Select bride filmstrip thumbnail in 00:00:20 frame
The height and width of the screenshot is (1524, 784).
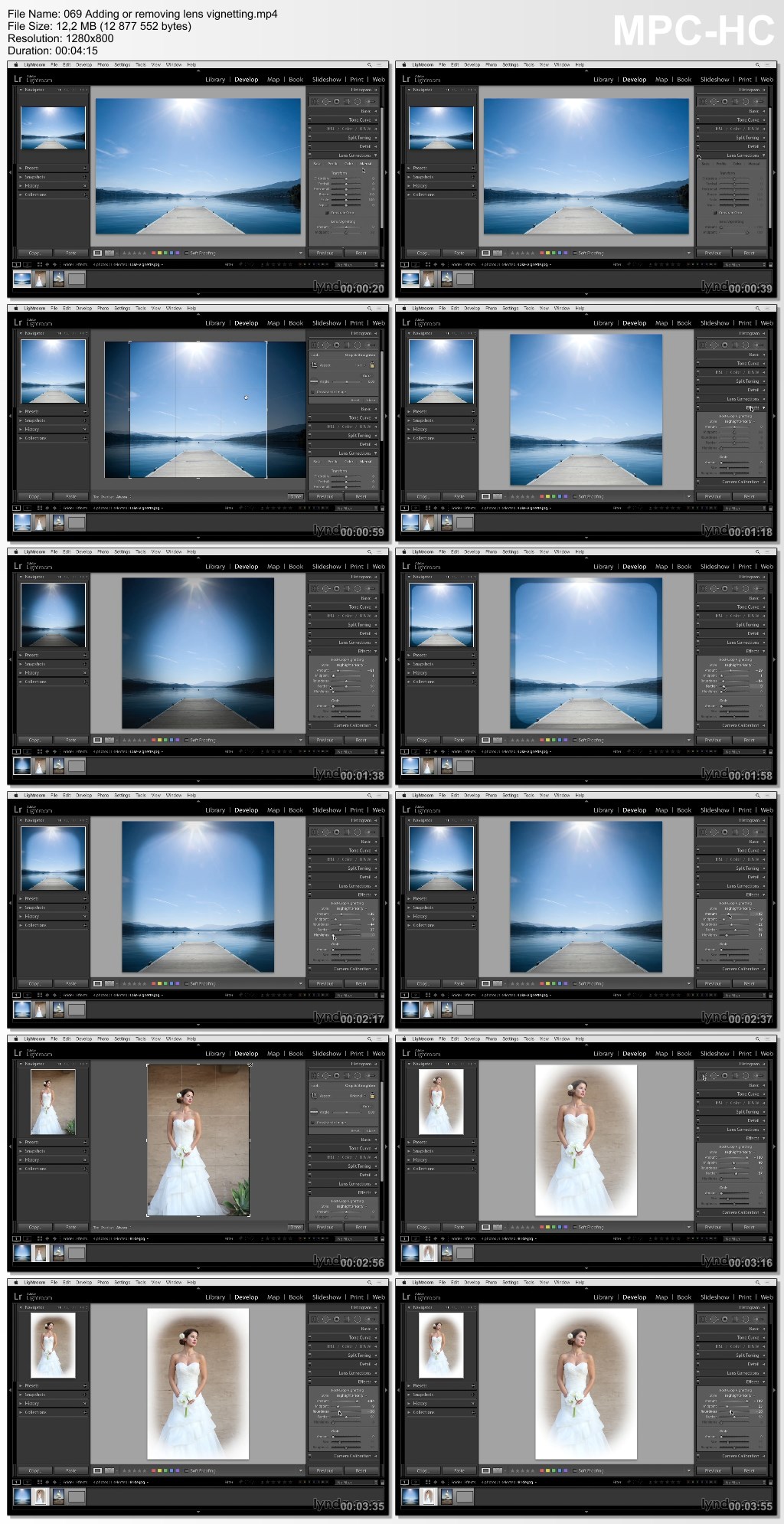(40, 279)
